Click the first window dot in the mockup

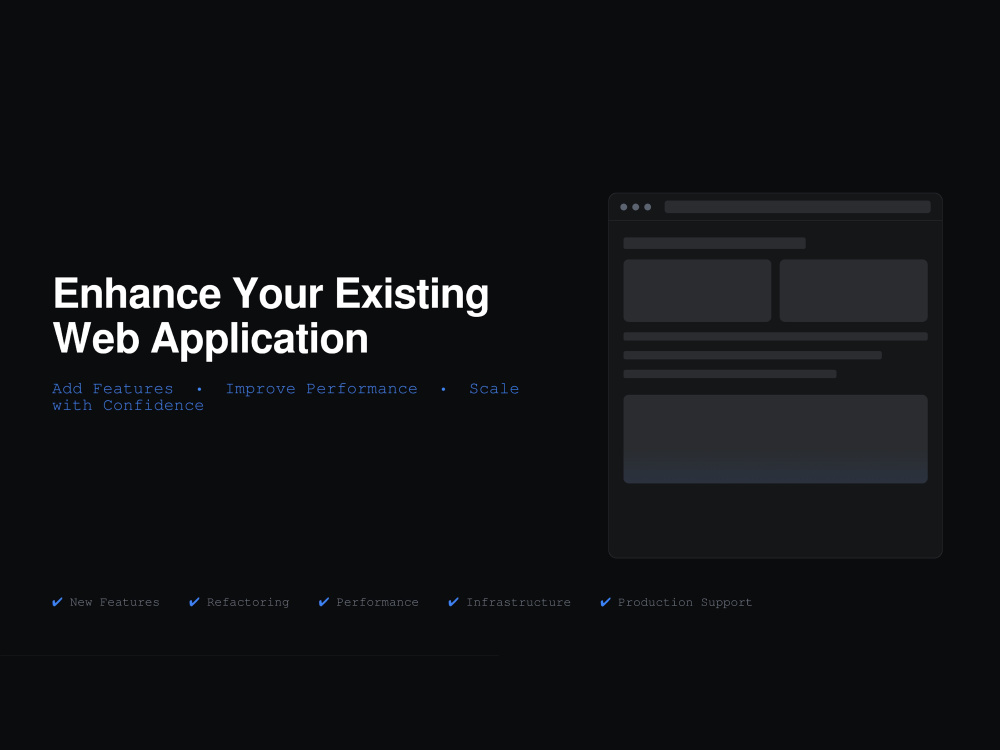tap(624, 207)
